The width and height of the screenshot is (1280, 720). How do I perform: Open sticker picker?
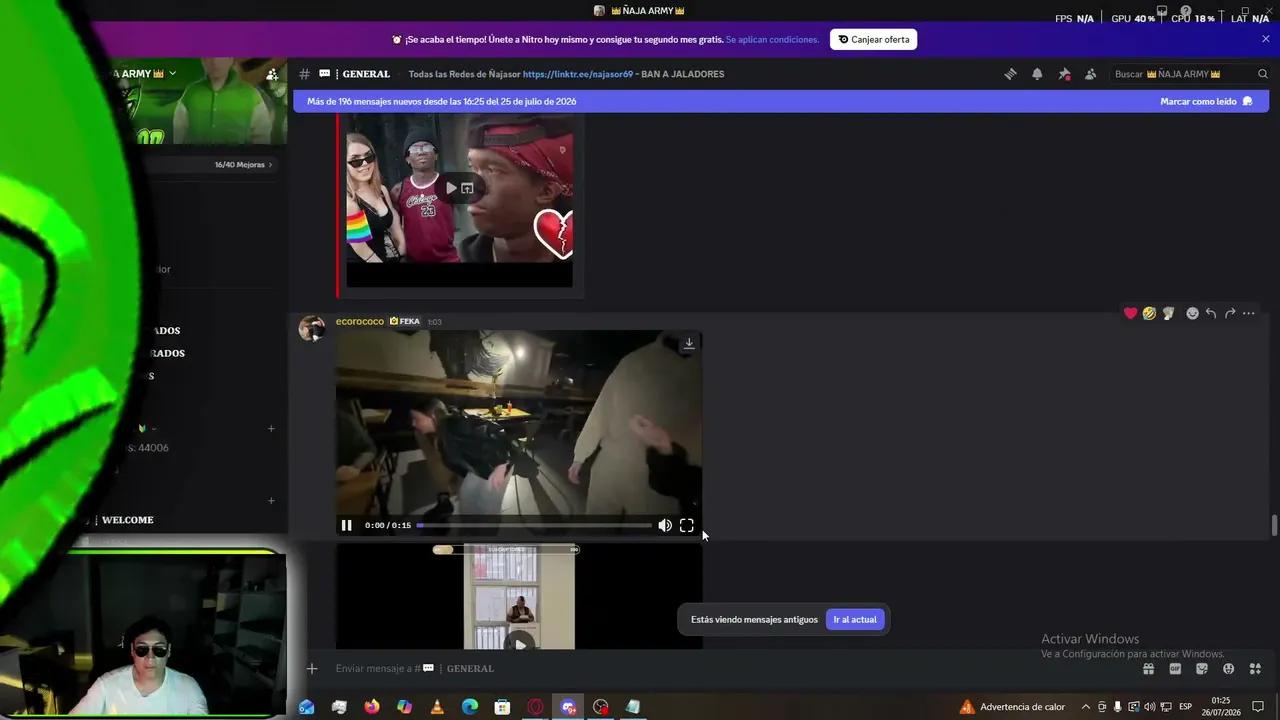[1202, 668]
